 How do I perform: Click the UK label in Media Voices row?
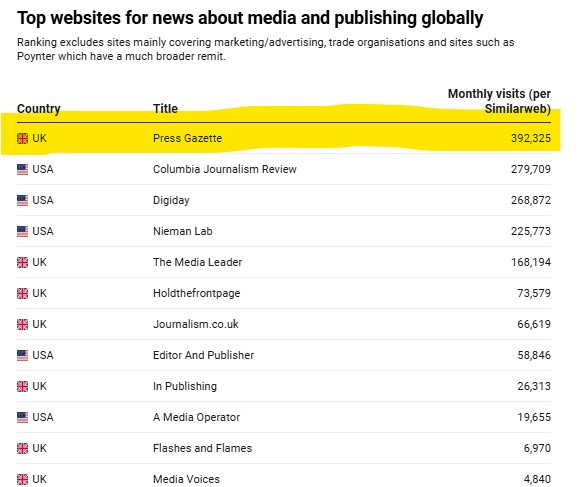[x=40, y=480]
